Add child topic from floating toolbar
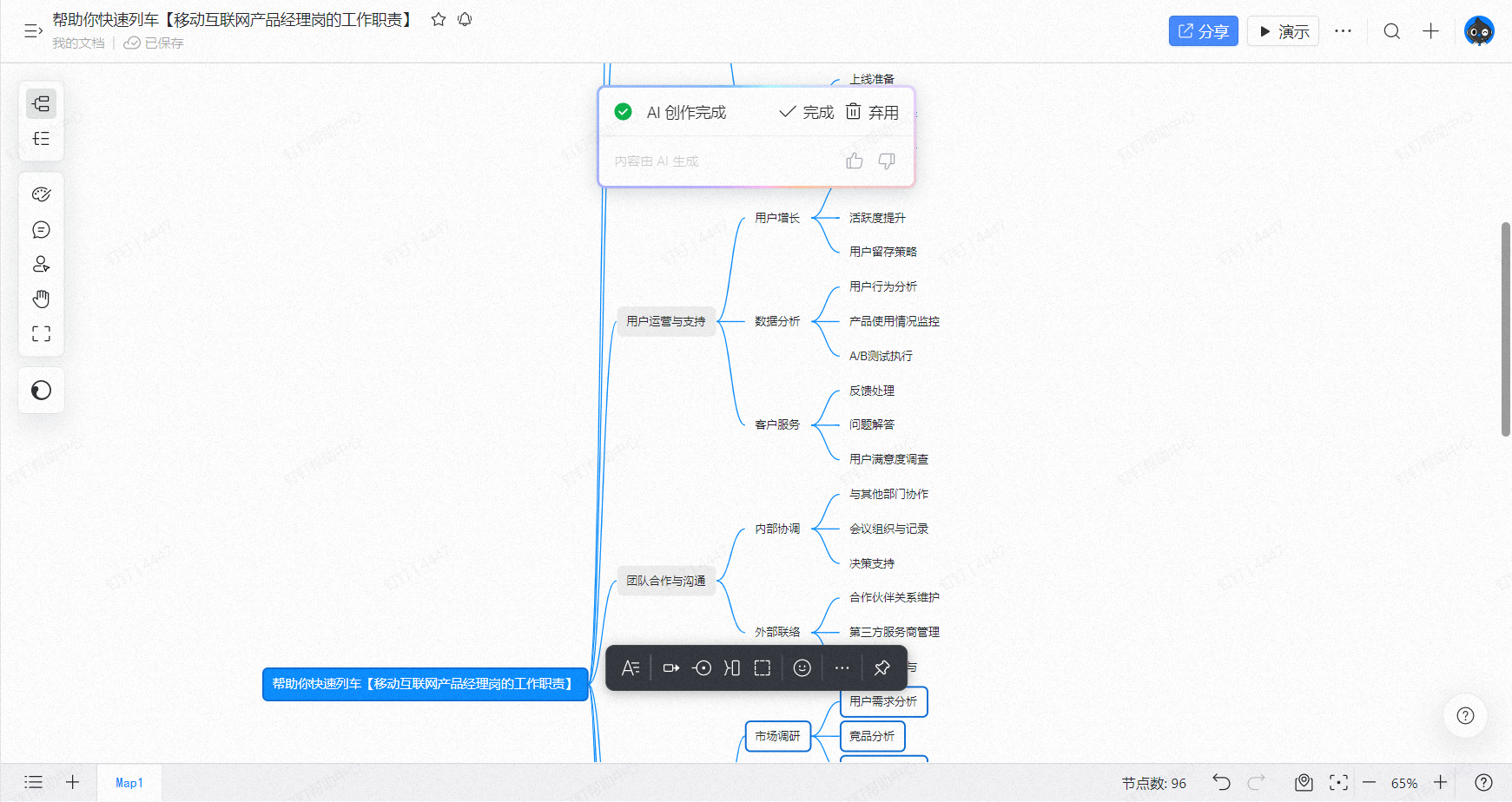The width and height of the screenshot is (1512, 802). click(671, 667)
